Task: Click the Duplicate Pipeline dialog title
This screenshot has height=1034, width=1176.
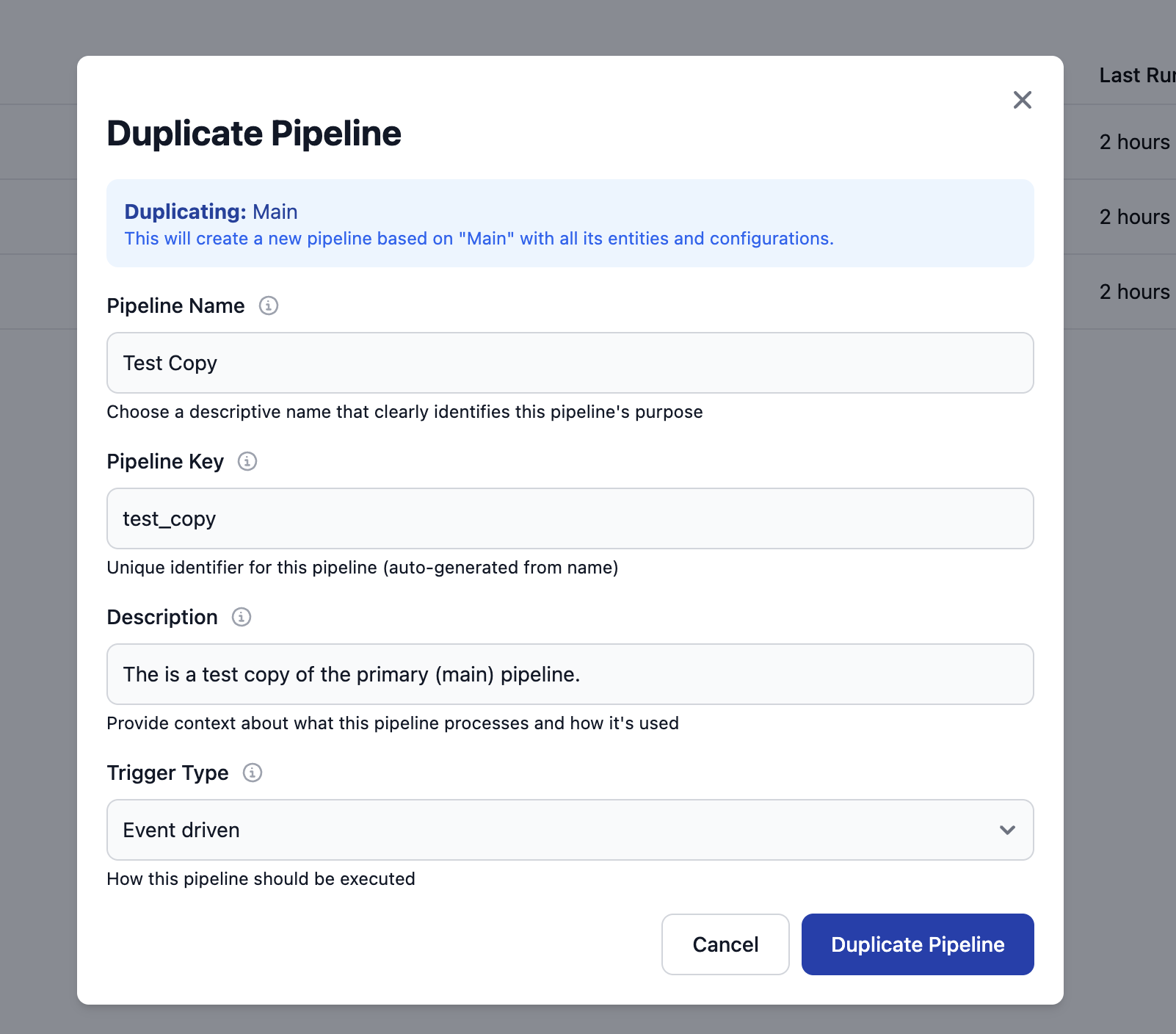Action: (254, 133)
